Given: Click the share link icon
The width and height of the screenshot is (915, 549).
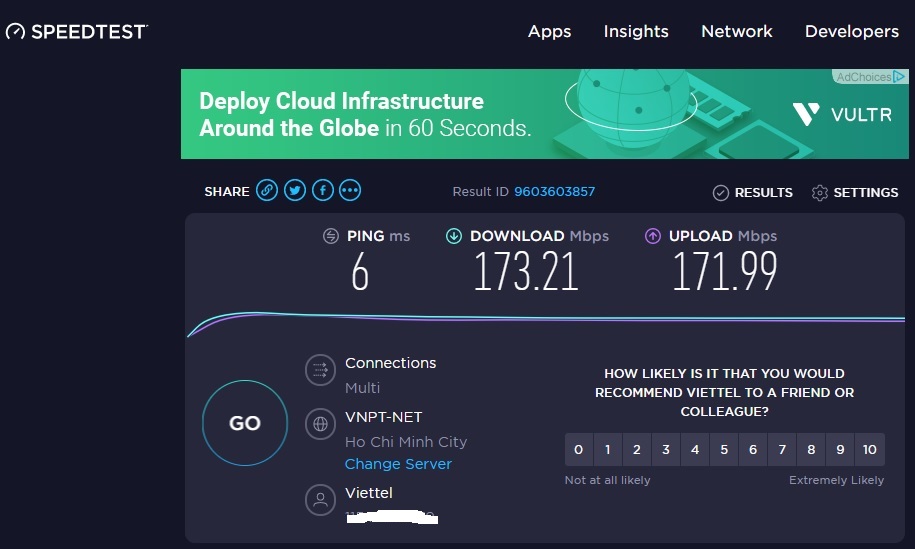Looking at the screenshot, I should 267,191.
